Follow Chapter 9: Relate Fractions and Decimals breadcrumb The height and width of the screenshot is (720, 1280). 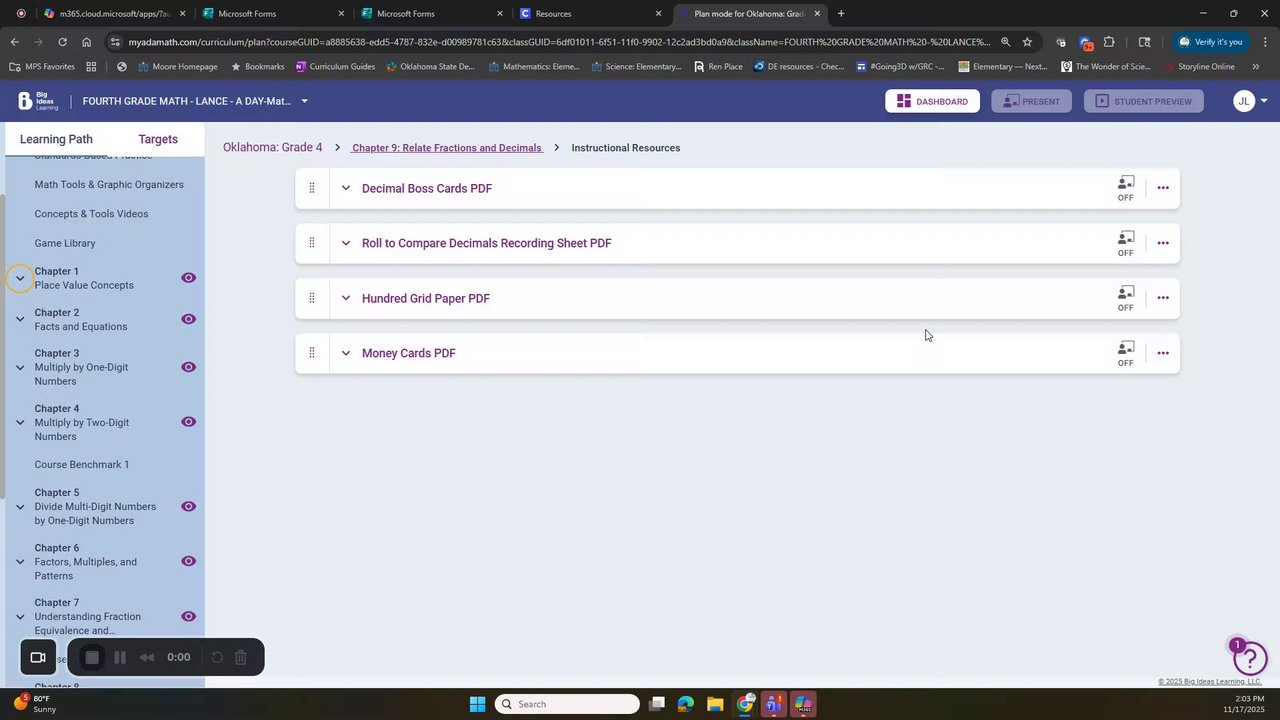447,148
